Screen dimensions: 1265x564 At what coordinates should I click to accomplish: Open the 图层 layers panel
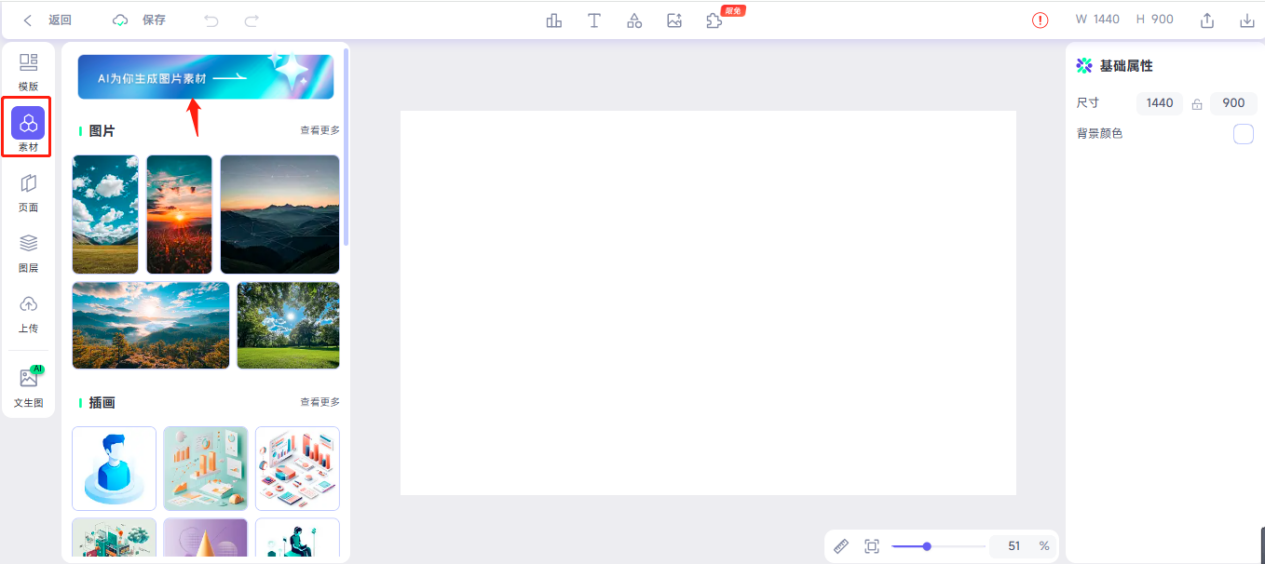(28, 252)
